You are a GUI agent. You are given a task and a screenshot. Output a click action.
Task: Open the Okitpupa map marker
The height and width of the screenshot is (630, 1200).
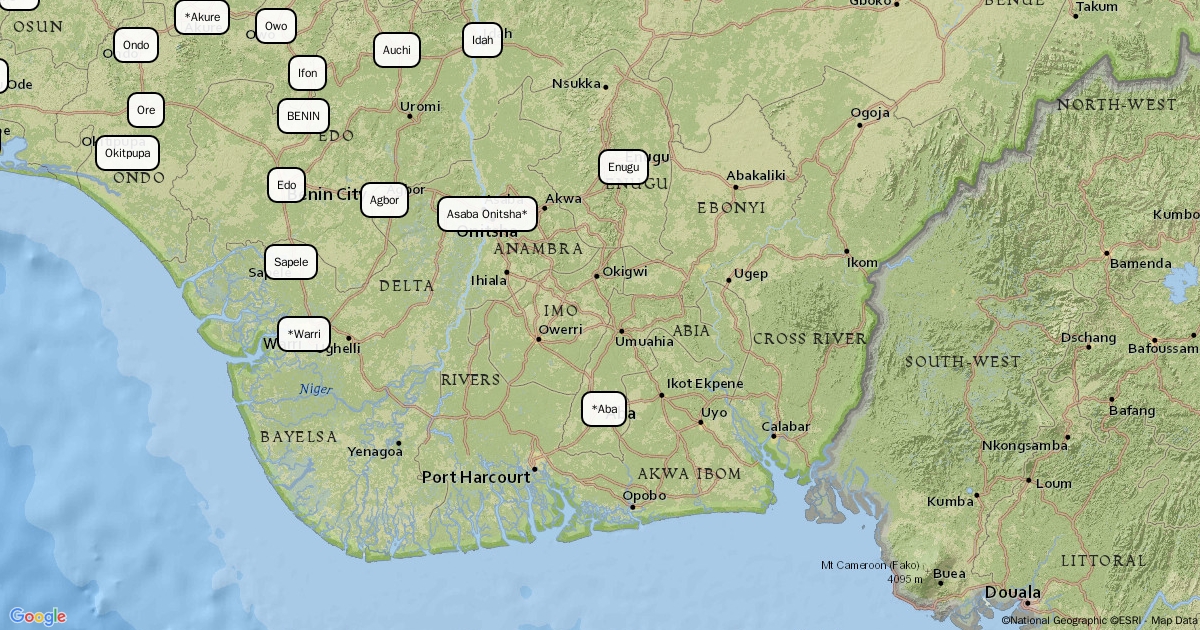[x=128, y=153]
